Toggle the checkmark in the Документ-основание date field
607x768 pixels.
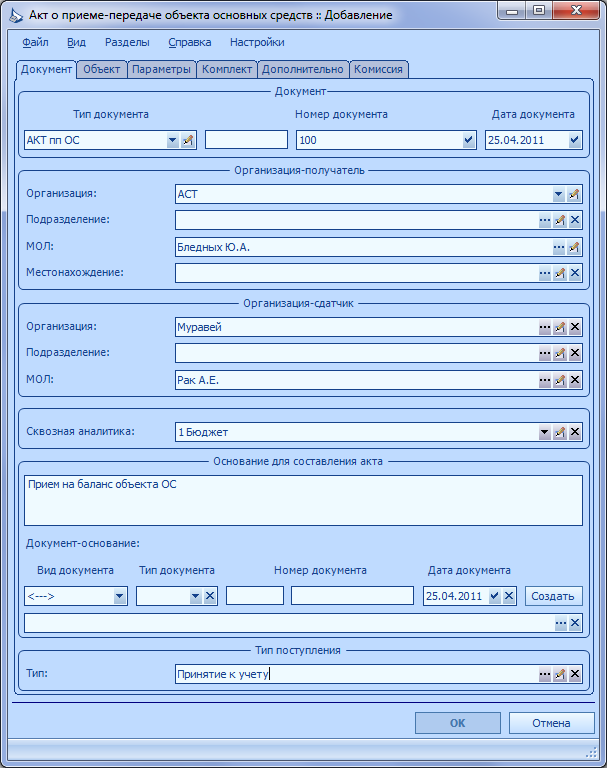[494, 596]
